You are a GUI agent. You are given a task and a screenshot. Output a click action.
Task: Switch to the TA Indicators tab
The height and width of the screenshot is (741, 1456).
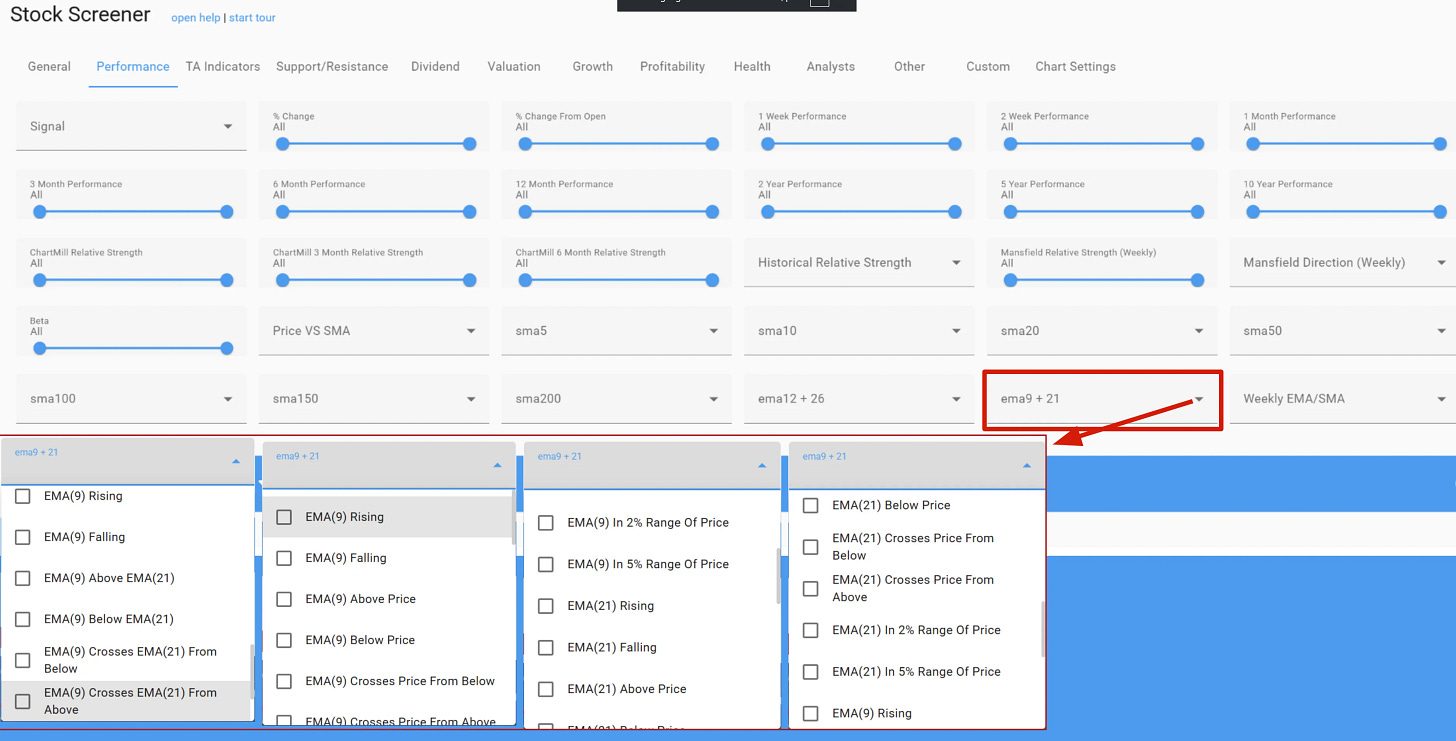point(223,67)
